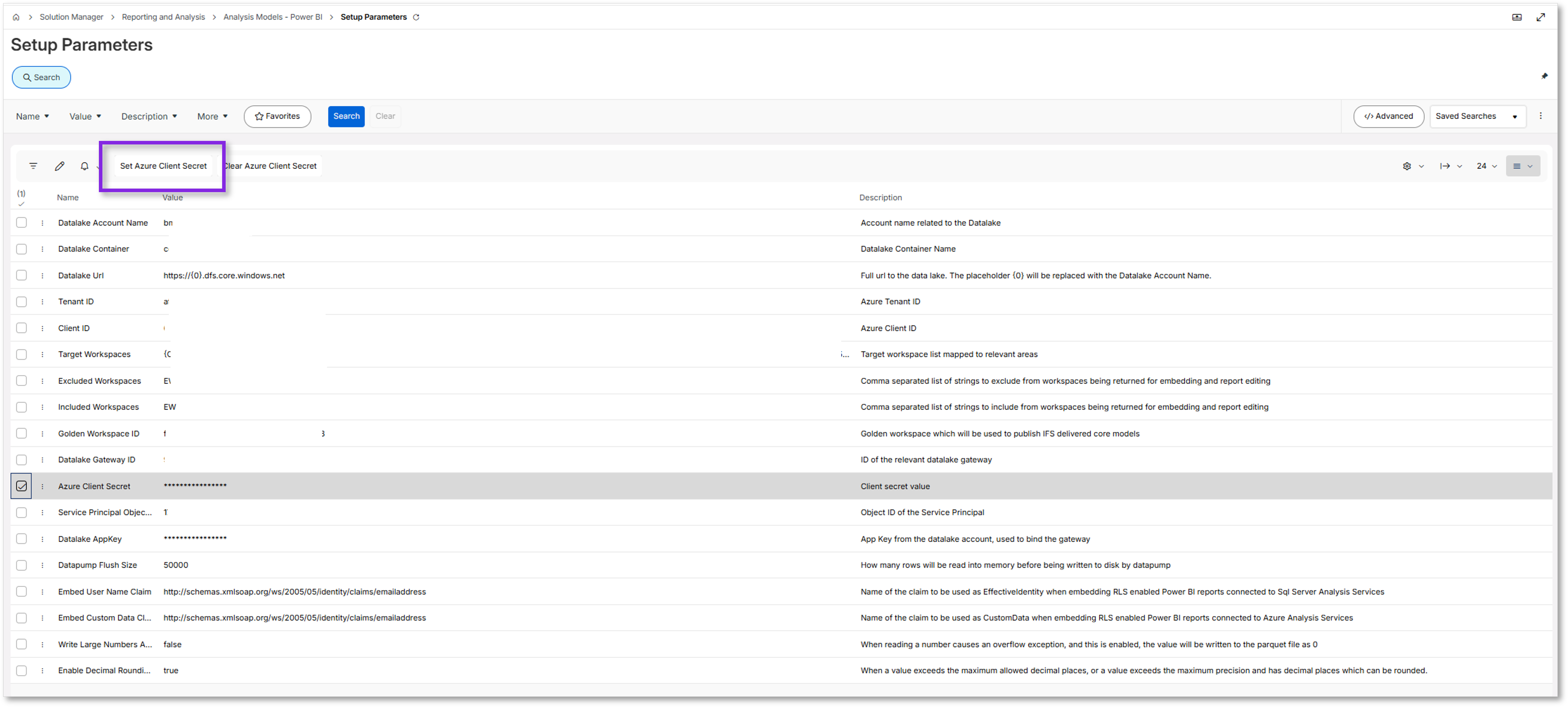Uncheck the Azure Client Secret row checkbox

21,486
